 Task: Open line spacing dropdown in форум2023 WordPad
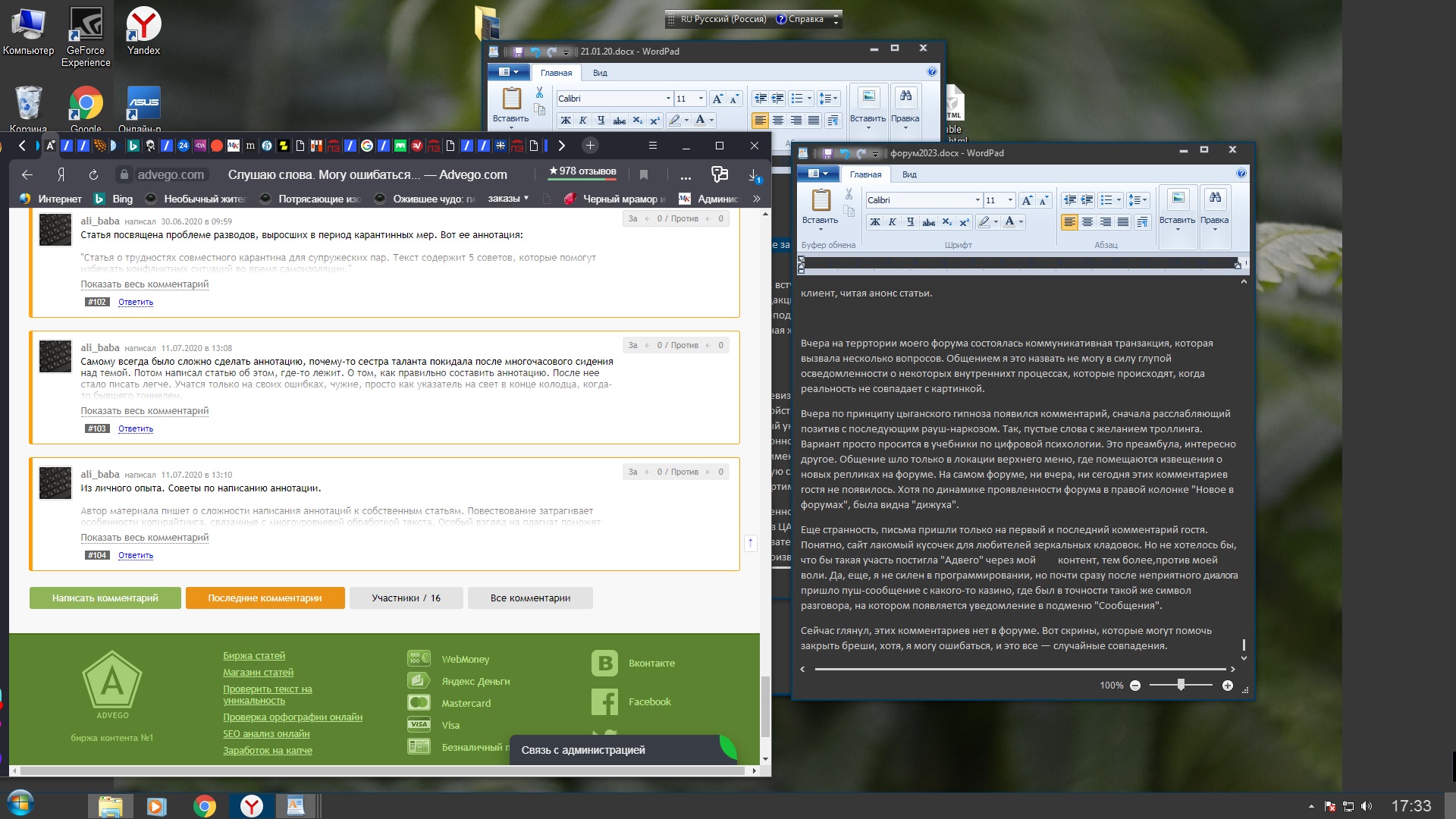click(1137, 200)
